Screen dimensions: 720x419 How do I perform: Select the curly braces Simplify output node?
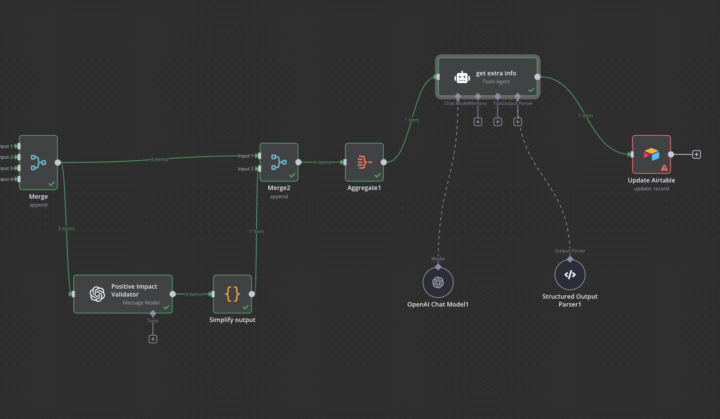(232, 294)
